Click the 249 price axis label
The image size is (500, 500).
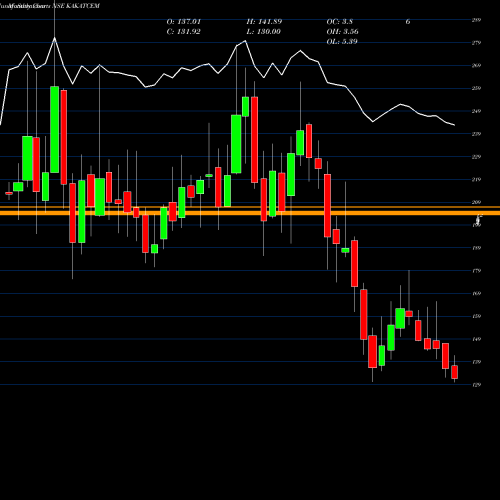tap(476, 111)
